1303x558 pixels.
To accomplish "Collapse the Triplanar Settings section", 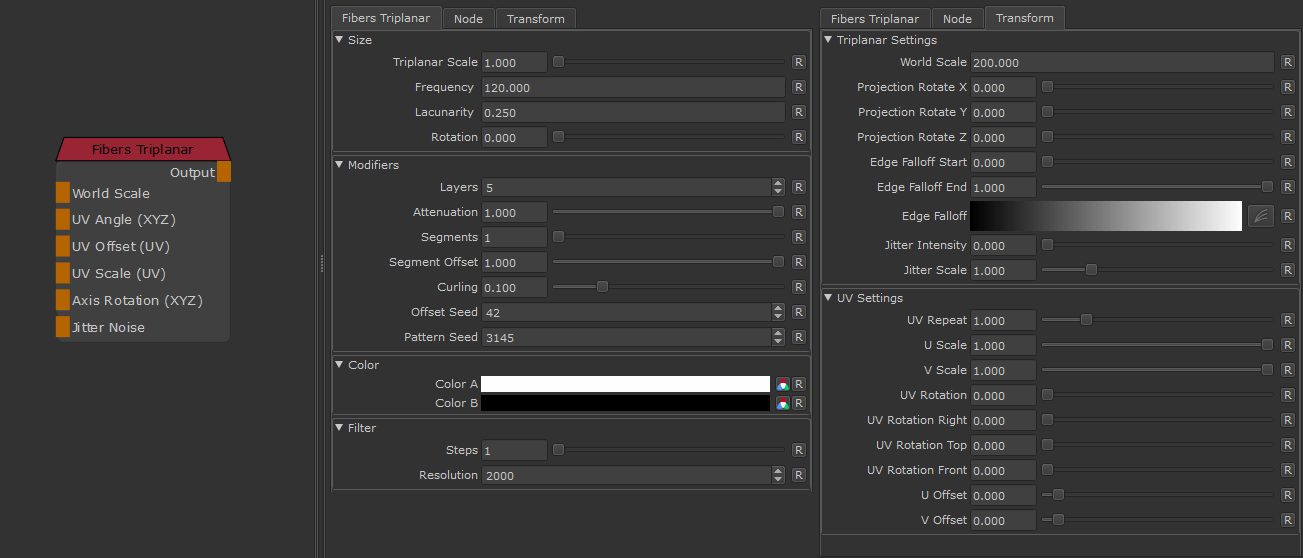I will click(x=829, y=40).
